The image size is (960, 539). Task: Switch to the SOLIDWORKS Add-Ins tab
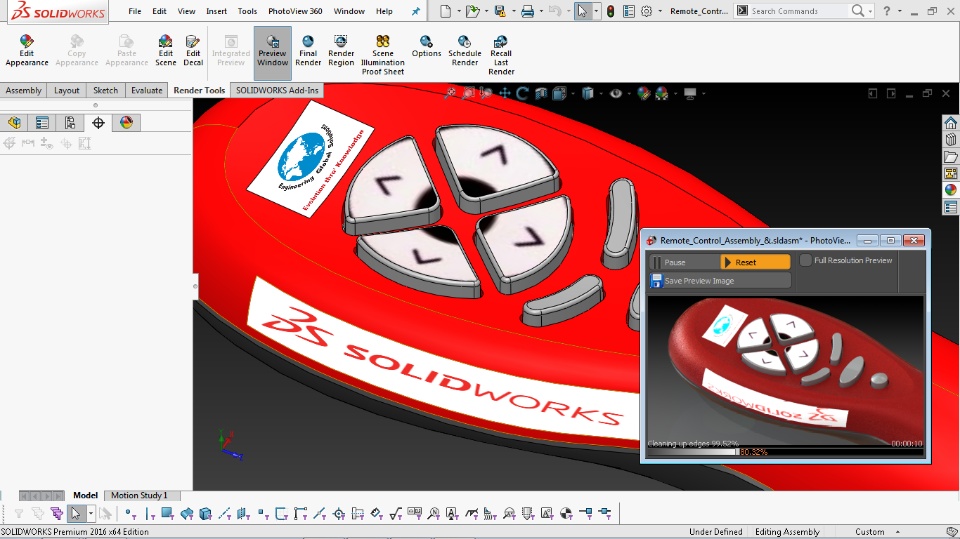click(x=277, y=90)
